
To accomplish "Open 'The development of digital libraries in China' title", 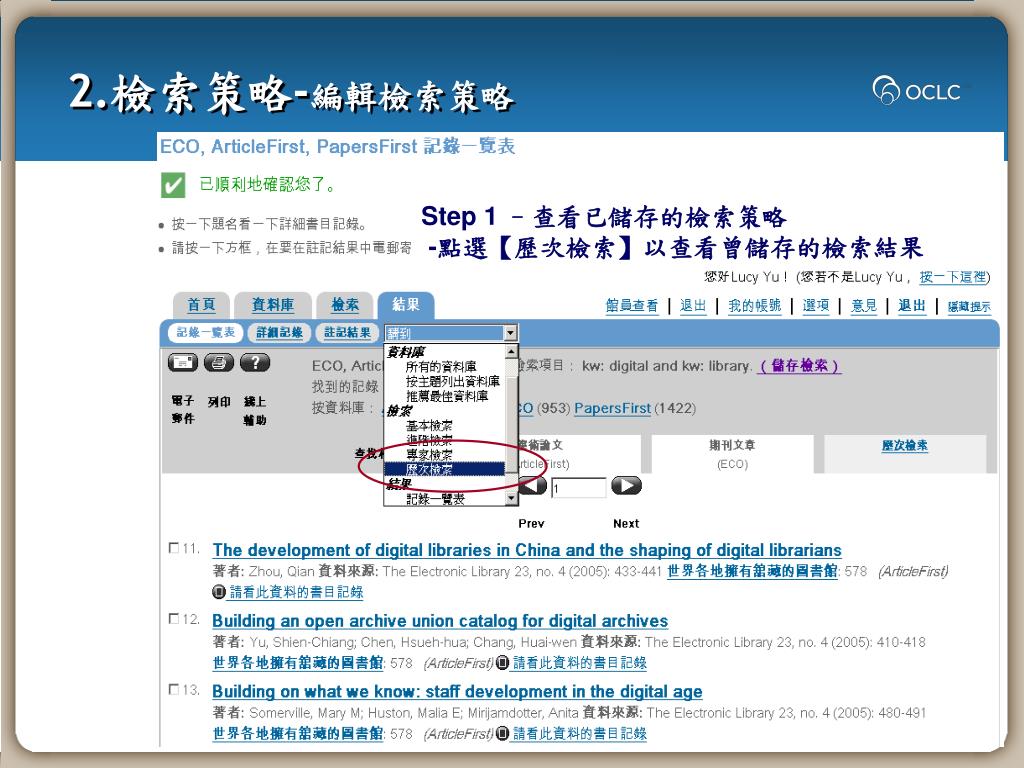I will coord(527,550).
